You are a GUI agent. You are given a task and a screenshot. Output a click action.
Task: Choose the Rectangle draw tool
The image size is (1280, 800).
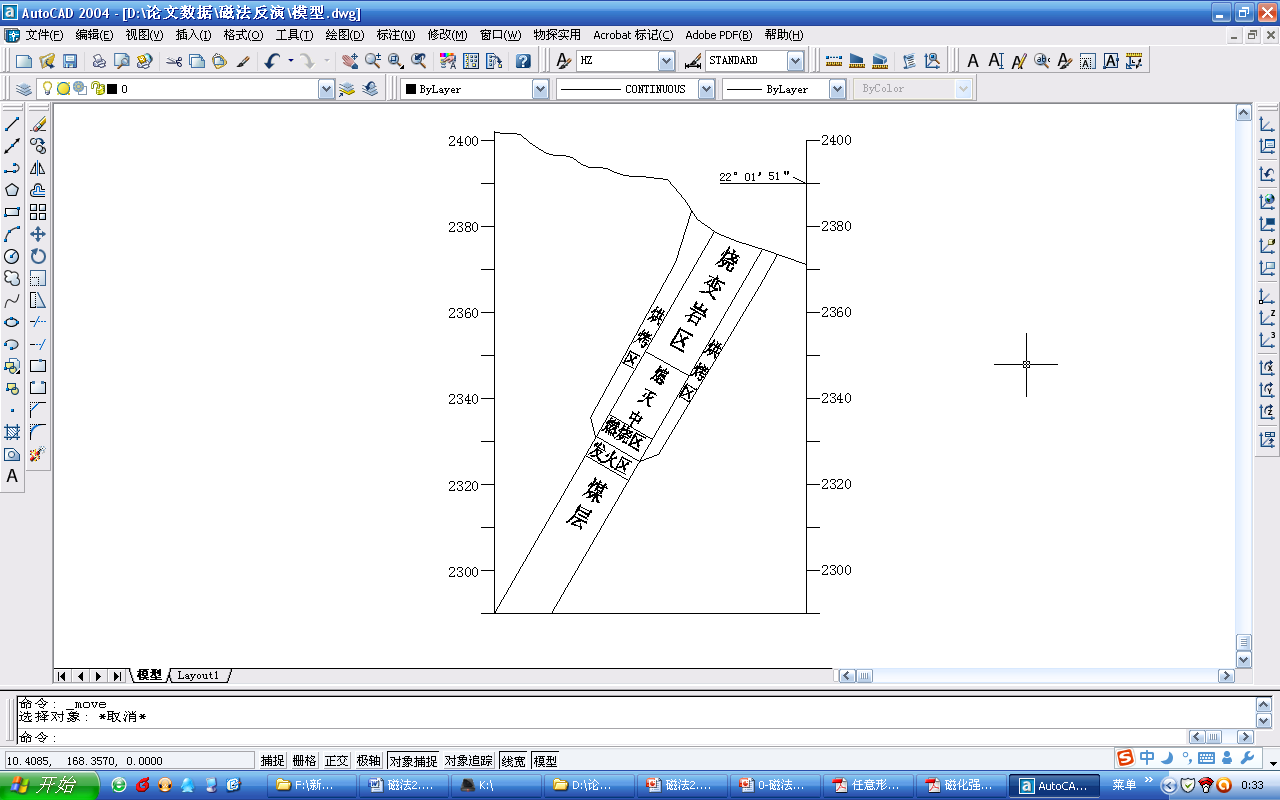tap(12, 212)
